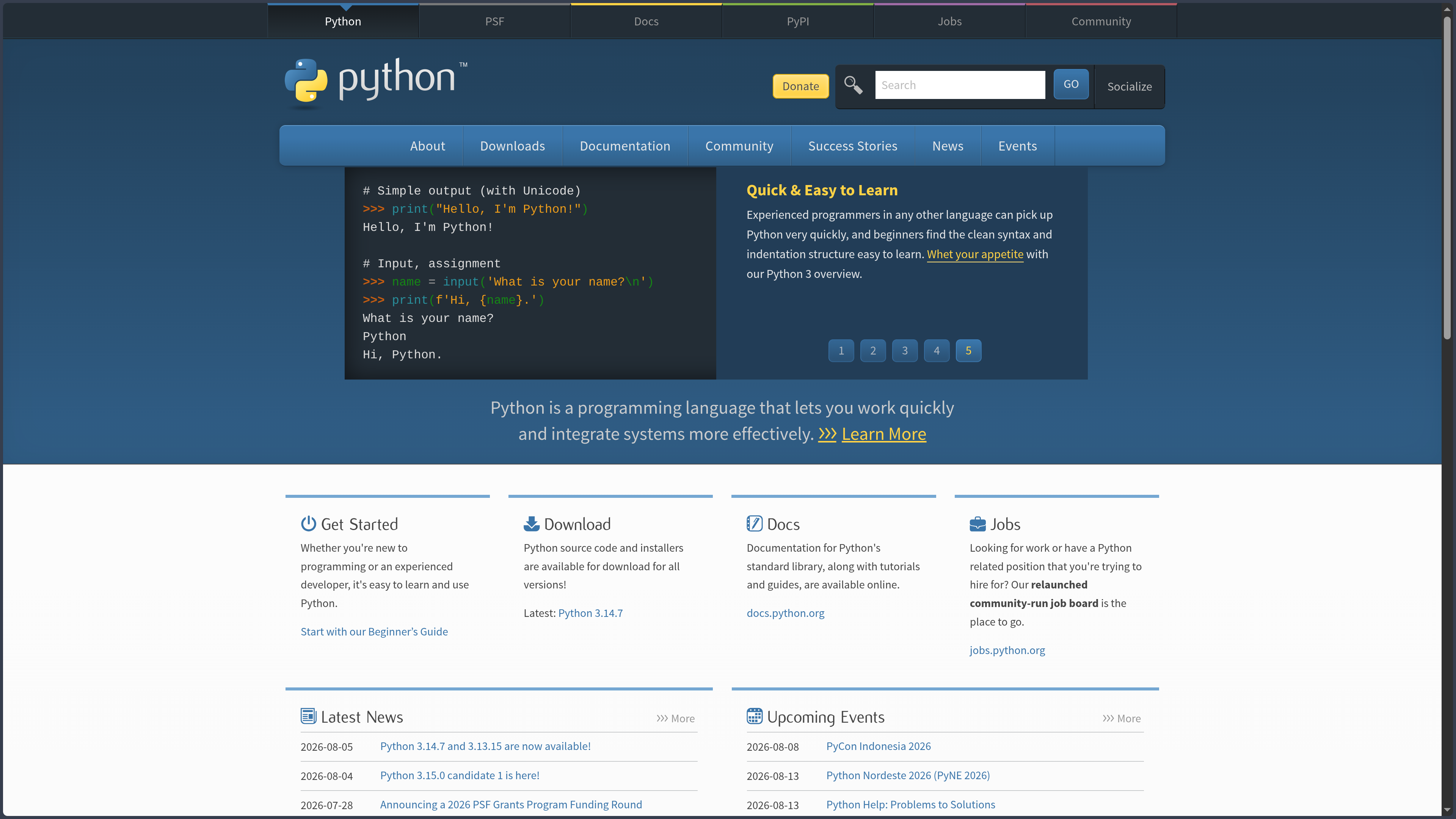The image size is (1456, 819).
Task: Switch to slide 3 in the carousel
Action: 904,350
